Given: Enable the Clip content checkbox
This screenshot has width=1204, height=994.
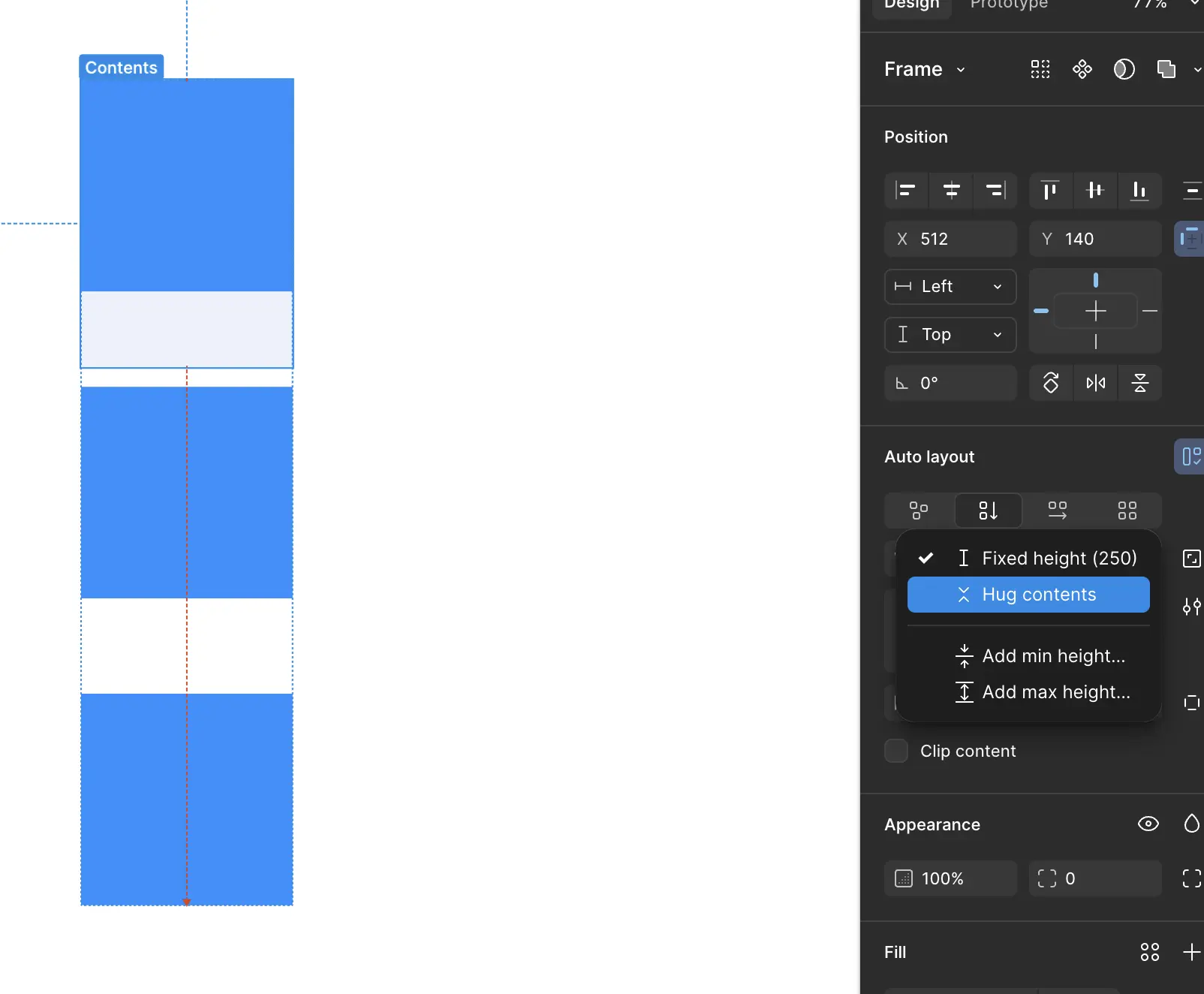Looking at the screenshot, I should tap(896, 751).
